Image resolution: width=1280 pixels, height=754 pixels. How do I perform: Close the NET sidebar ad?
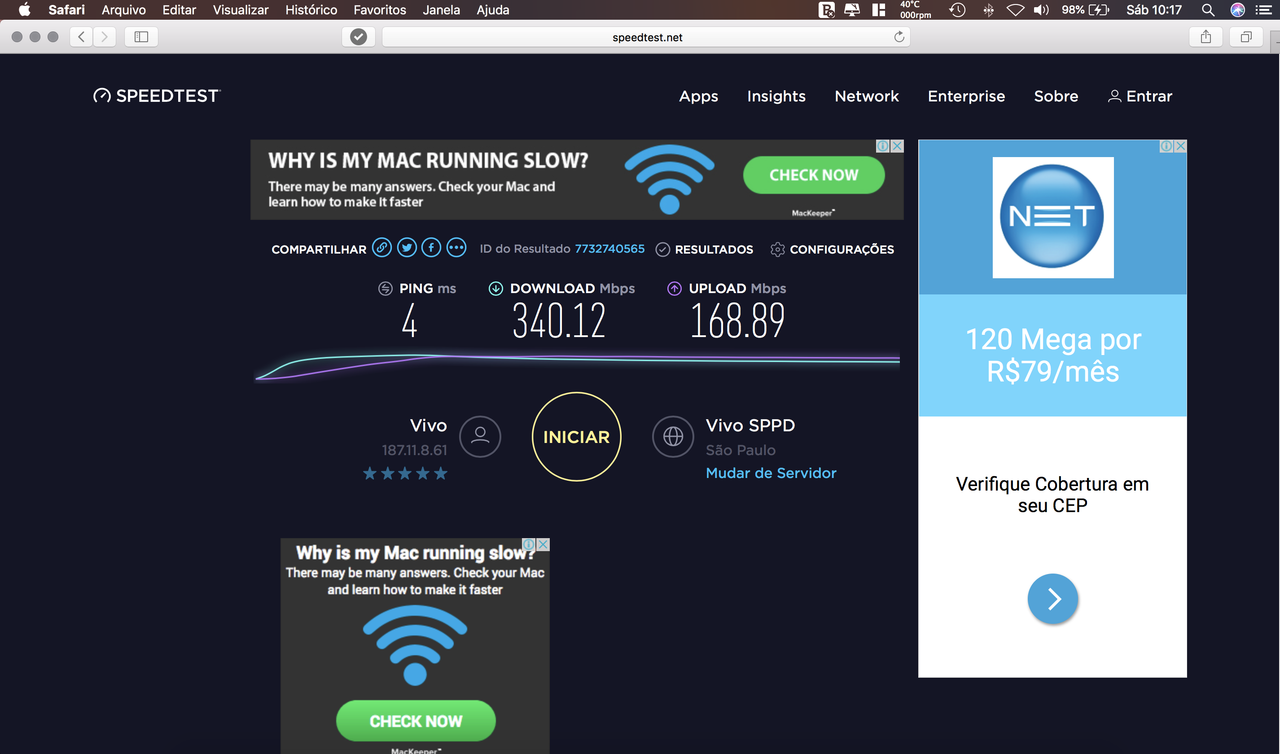coord(1180,146)
